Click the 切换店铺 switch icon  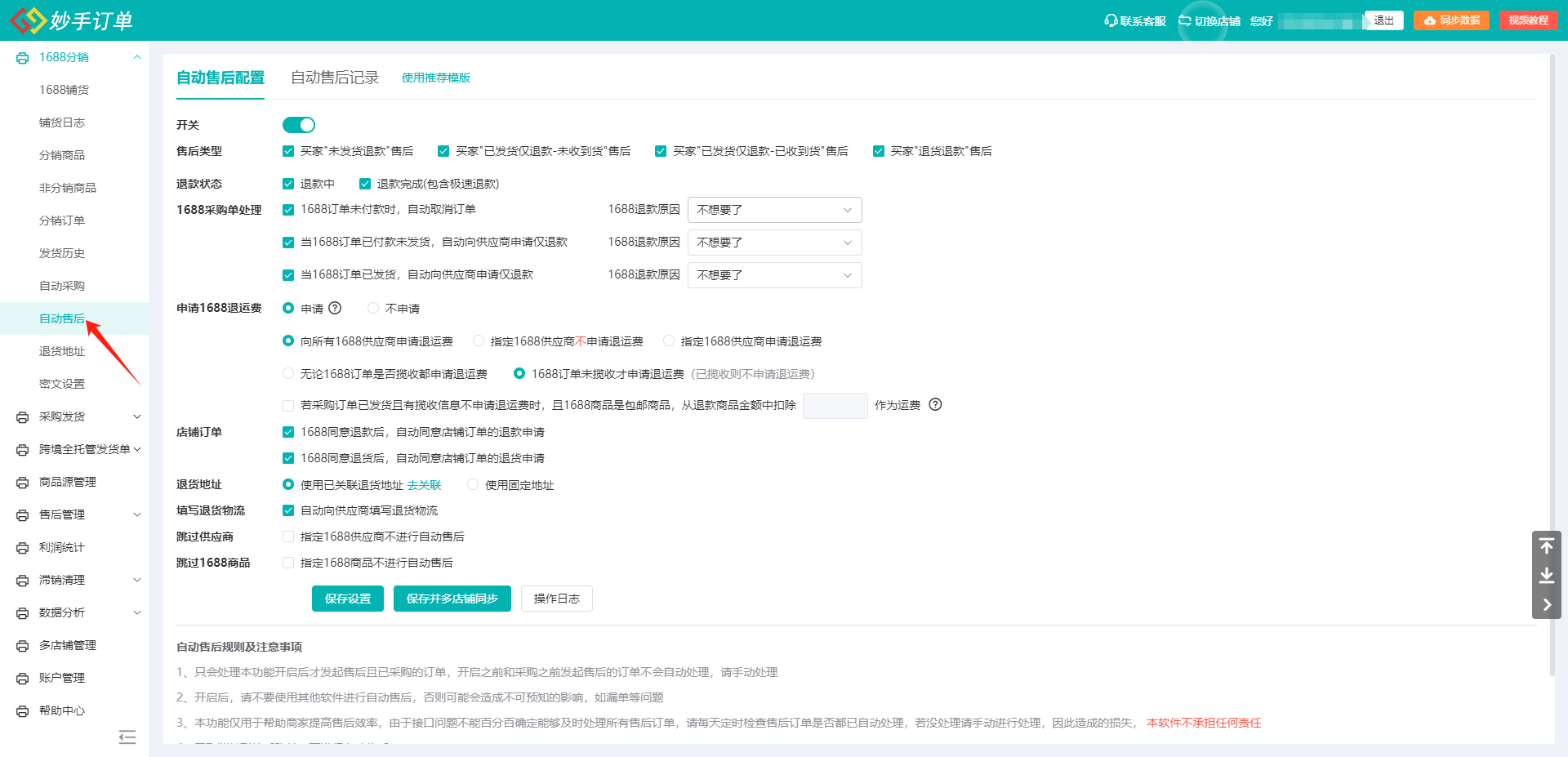click(1185, 20)
